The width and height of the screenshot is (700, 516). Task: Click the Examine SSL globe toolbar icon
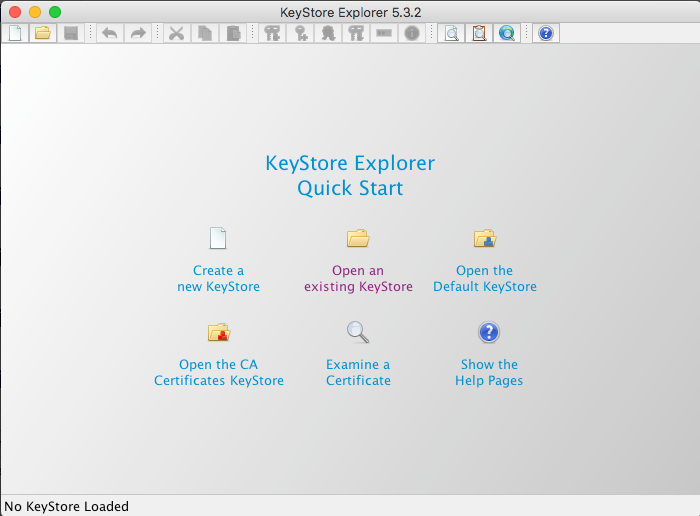tap(507, 33)
